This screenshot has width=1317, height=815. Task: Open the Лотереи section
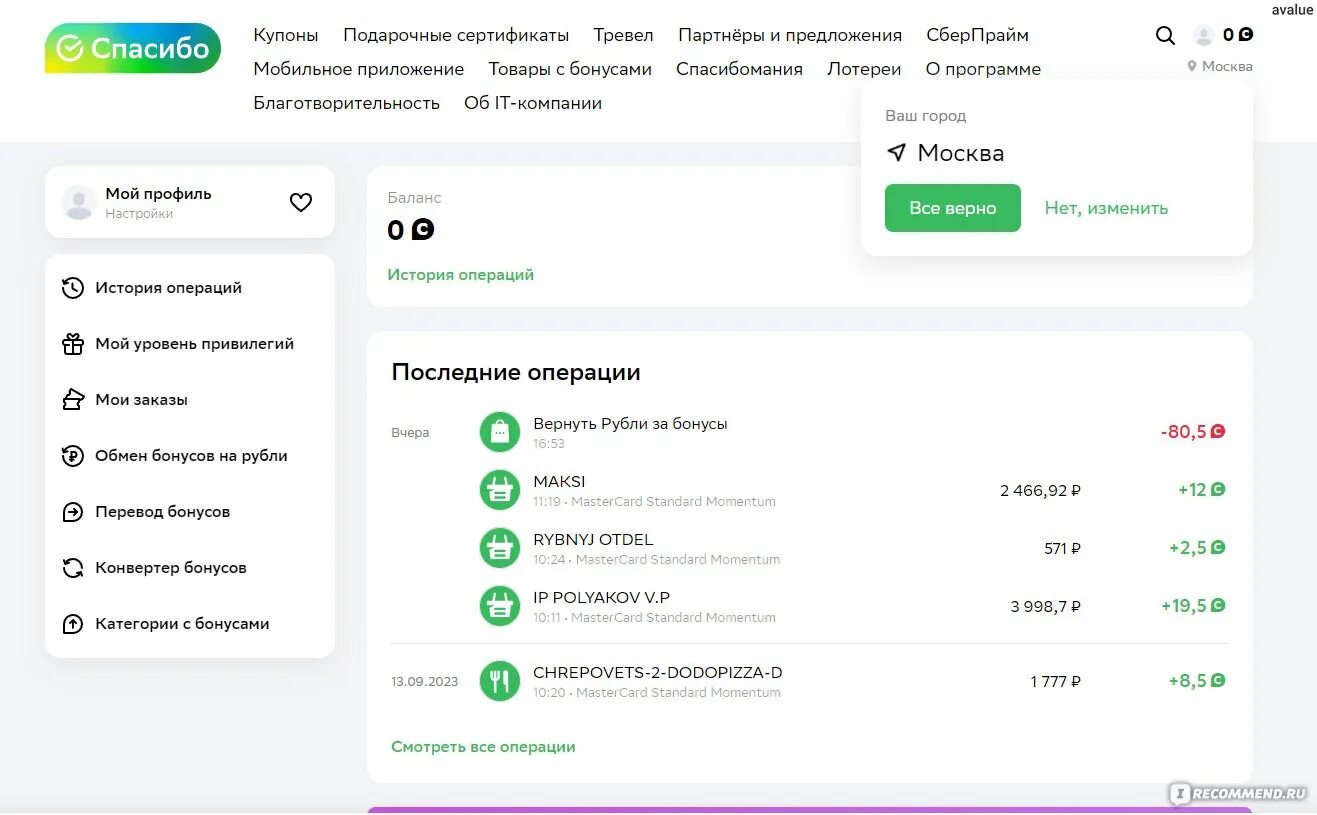pos(864,69)
